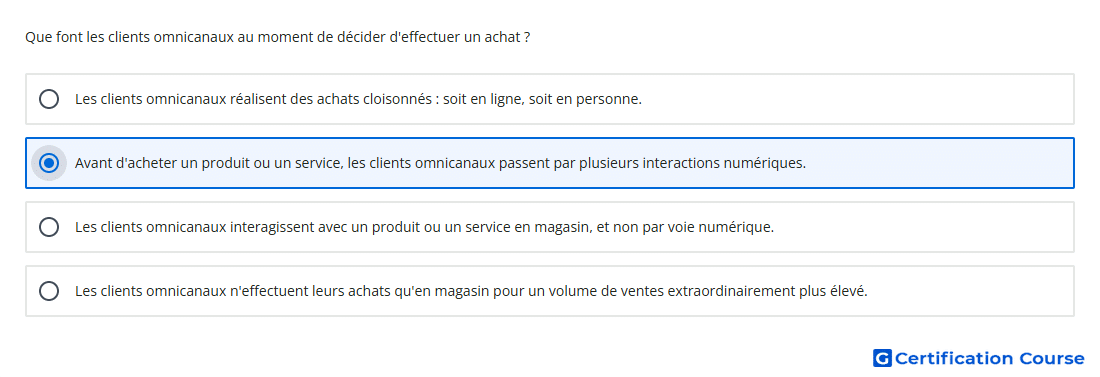Click the word 'Certification' in the logo
Screen dimensions: 1100x377
click(x=954, y=358)
